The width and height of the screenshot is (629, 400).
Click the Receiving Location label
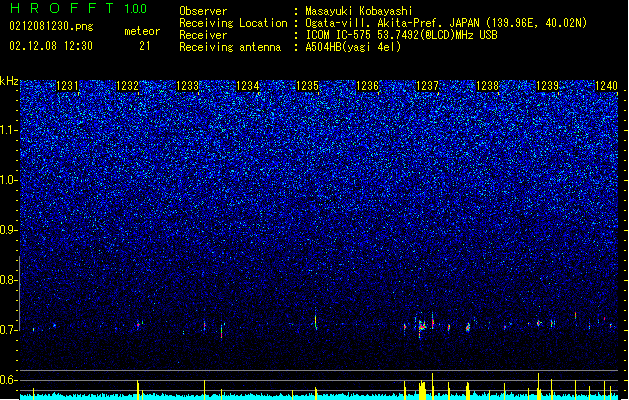tap(233, 23)
